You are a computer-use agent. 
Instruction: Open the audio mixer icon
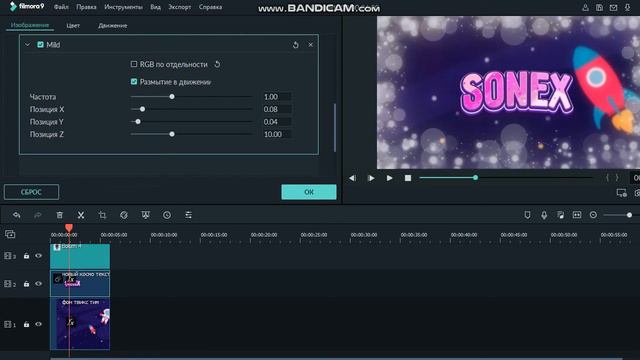[x=560, y=215]
